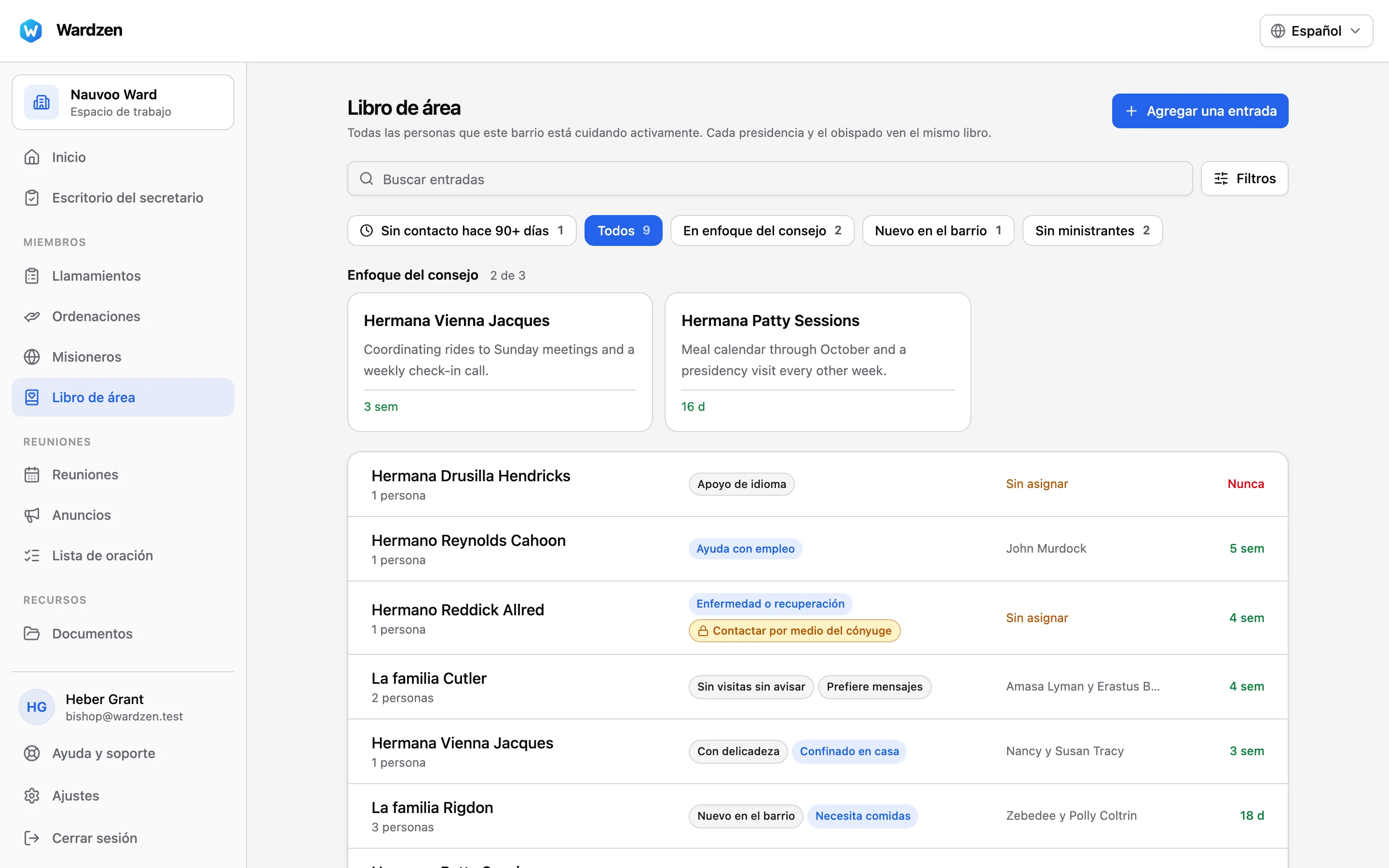Open the Nauvoo Ward workspace switcher
Viewport: 1389px width, 868px height.
coord(123,102)
